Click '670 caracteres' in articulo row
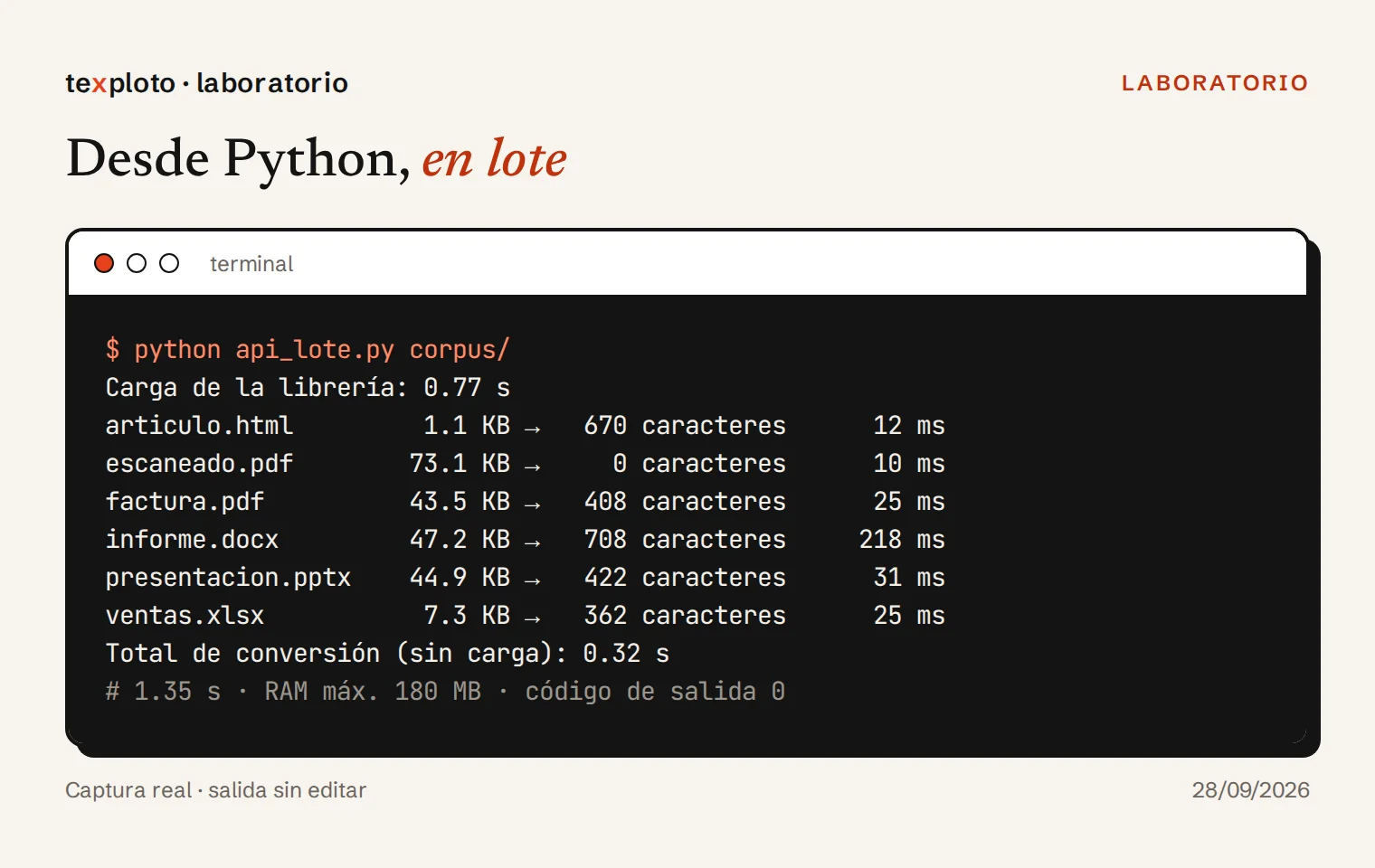The height and width of the screenshot is (868, 1375). coord(685,426)
